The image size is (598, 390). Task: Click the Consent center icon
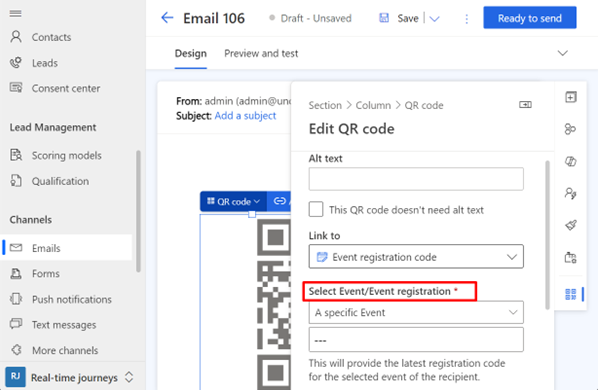click(x=16, y=88)
